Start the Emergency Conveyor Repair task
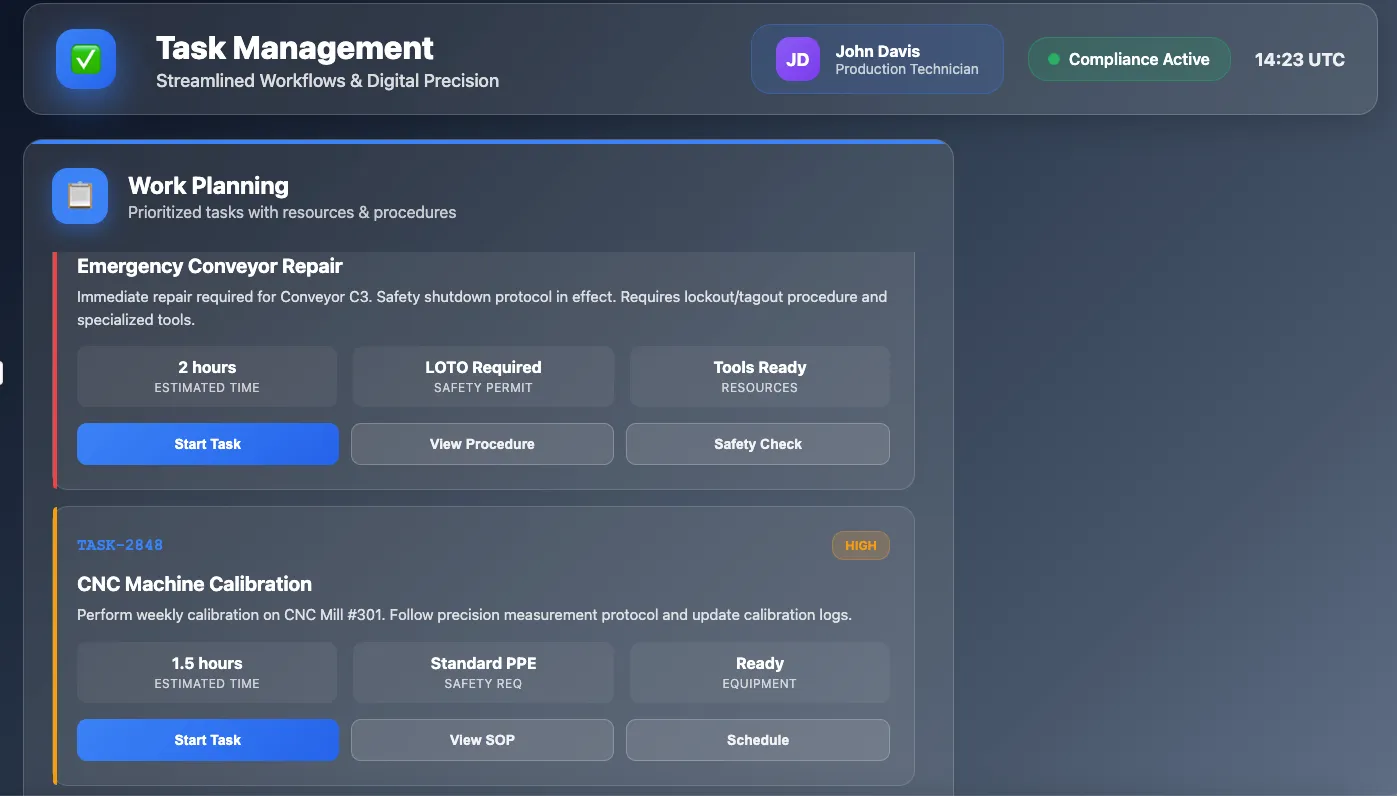Screen dimensions: 1397x796 208,444
